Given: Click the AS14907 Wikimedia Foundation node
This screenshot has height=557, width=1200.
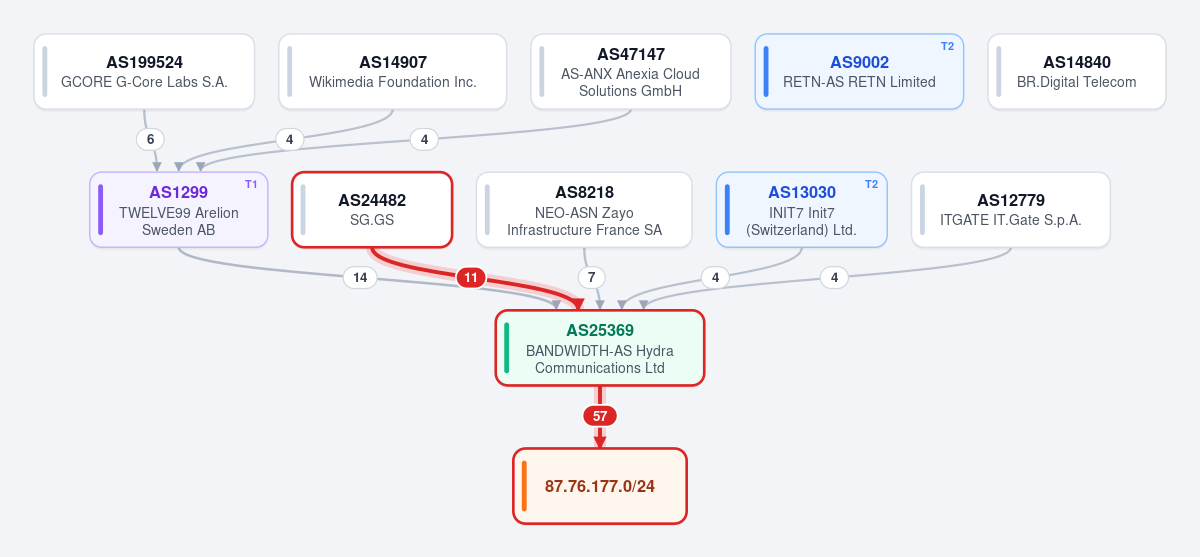Looking at the screenshot, I should pyautogui.click(x=393, y=71).
